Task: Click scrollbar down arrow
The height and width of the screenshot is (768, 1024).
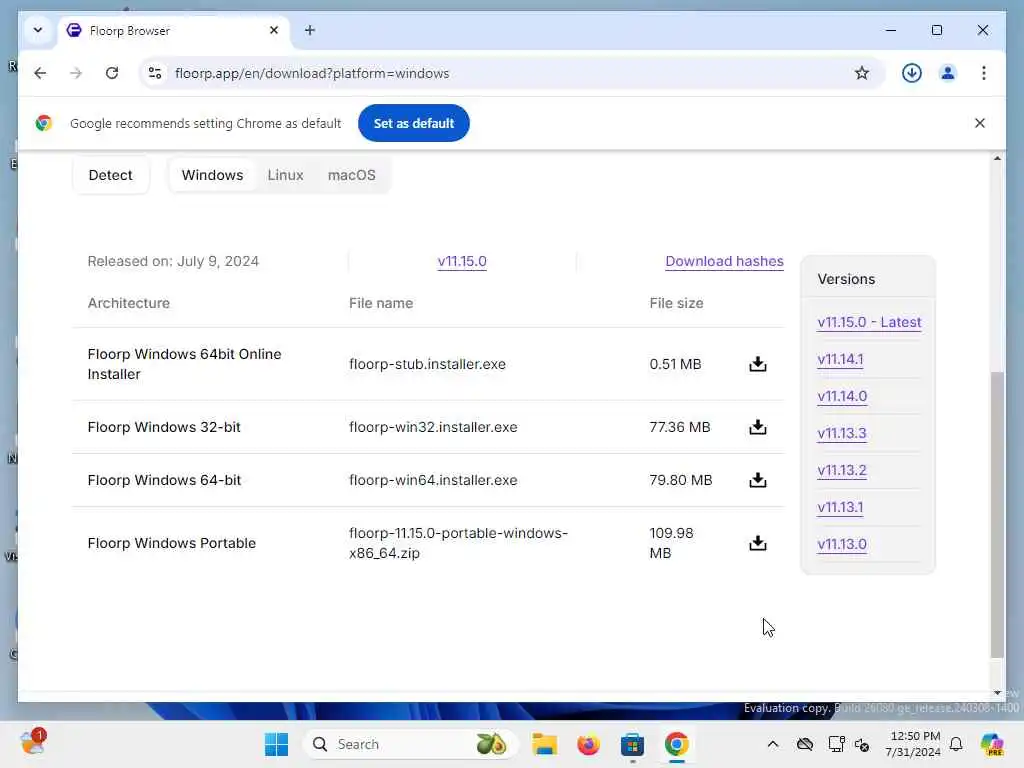Action: (997, 692)
